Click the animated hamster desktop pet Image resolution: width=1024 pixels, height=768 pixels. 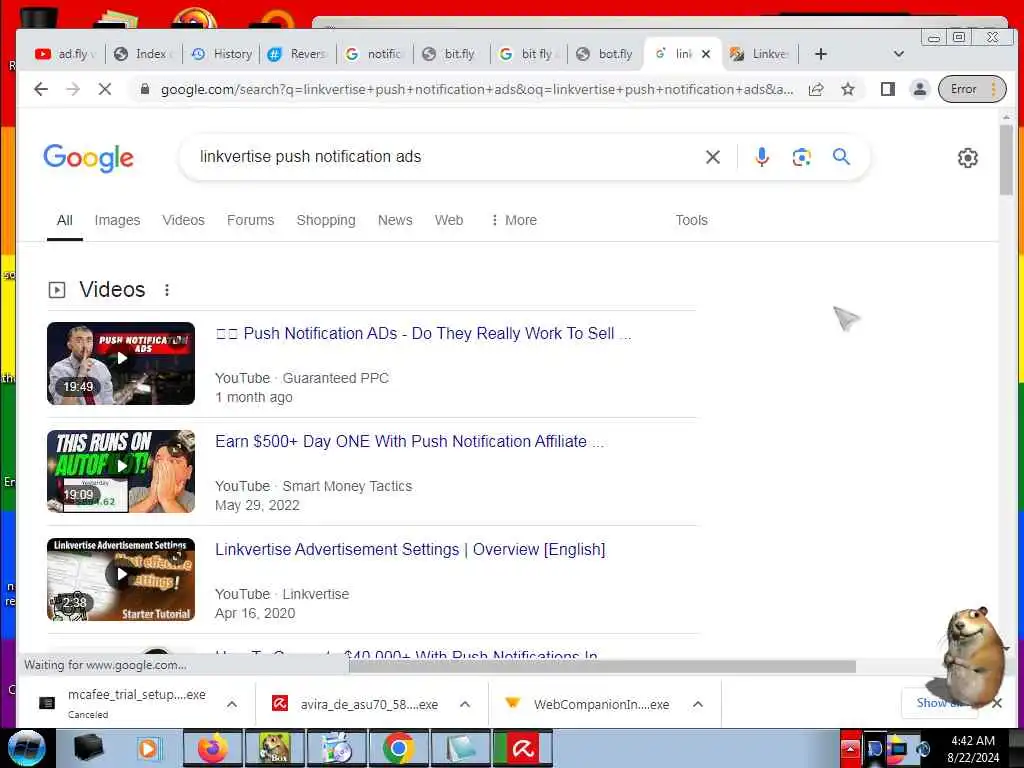click(970, 656)
